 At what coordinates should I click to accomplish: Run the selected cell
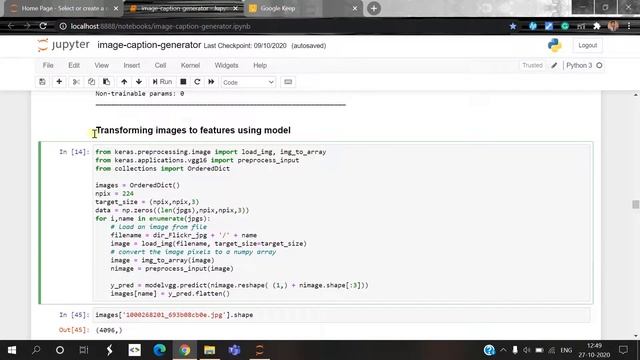(x=162, y=82)
